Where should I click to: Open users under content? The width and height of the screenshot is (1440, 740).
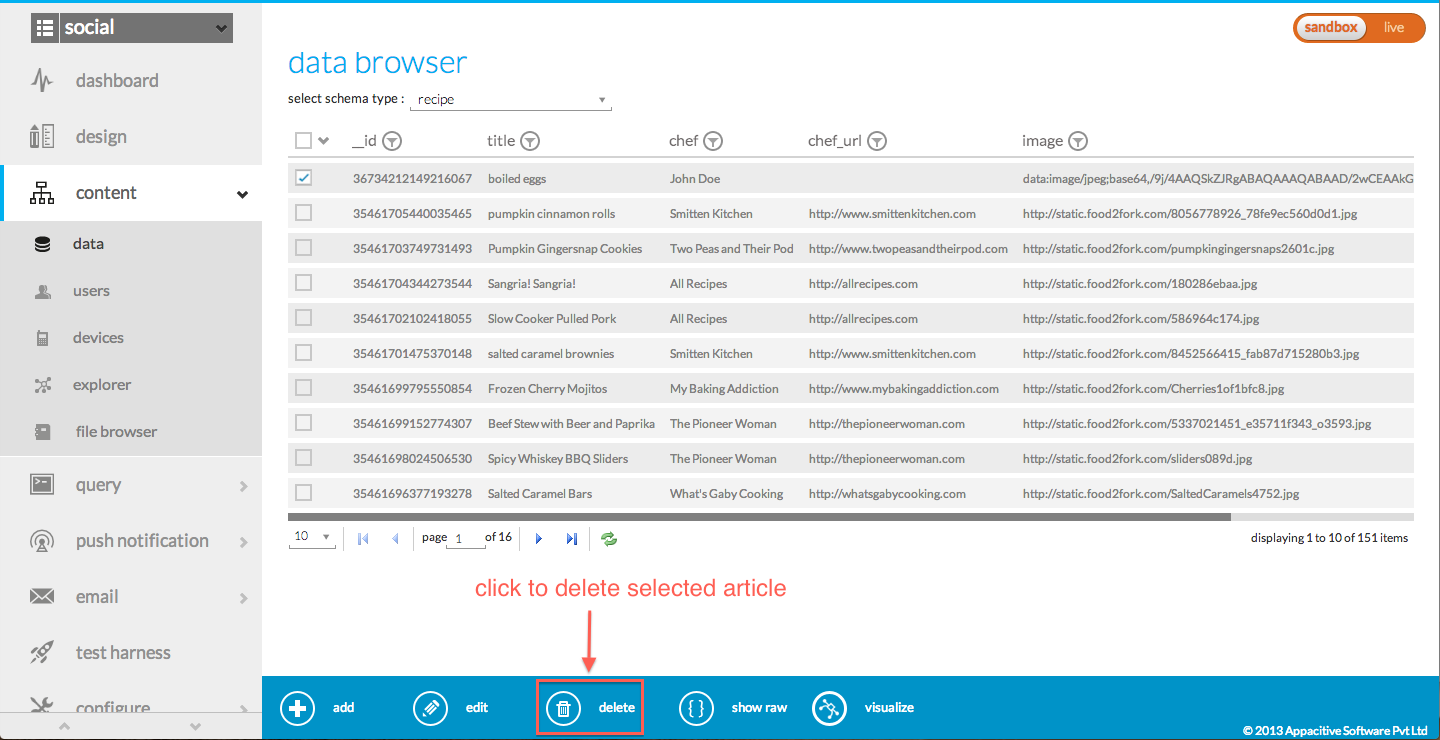[91, 291]
